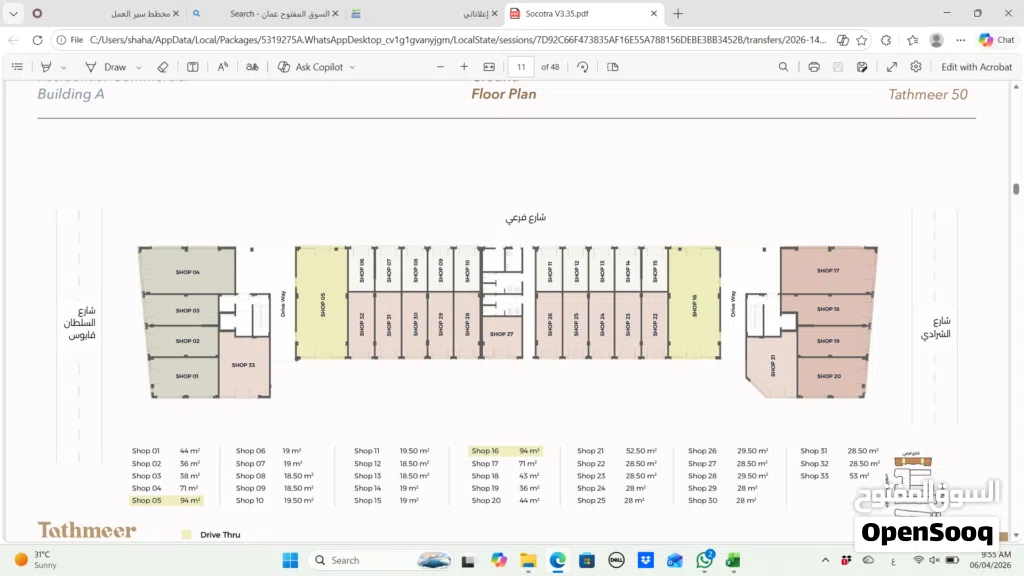Open the browser profile avatar
This screenshot has height=576, width=1024.
(x=936, y=40)
